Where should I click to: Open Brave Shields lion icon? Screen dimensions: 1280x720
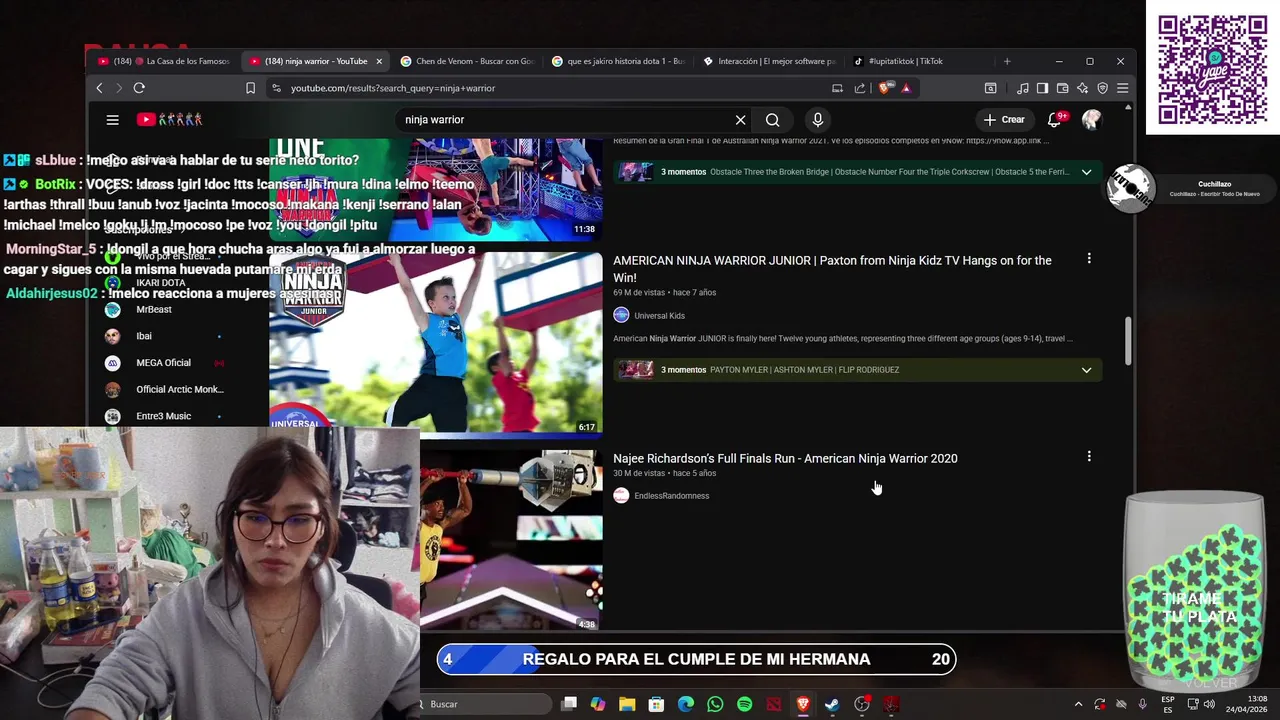[x=885, y=88]
